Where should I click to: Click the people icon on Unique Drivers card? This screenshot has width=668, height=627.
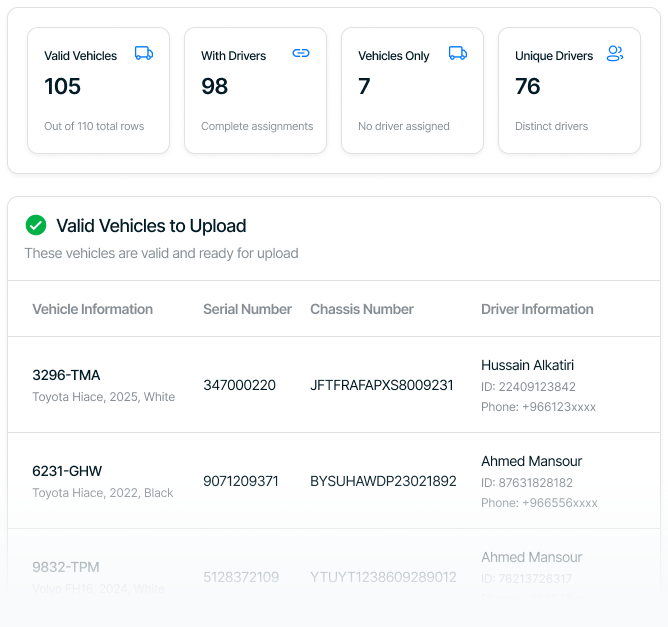pos(615,54)
